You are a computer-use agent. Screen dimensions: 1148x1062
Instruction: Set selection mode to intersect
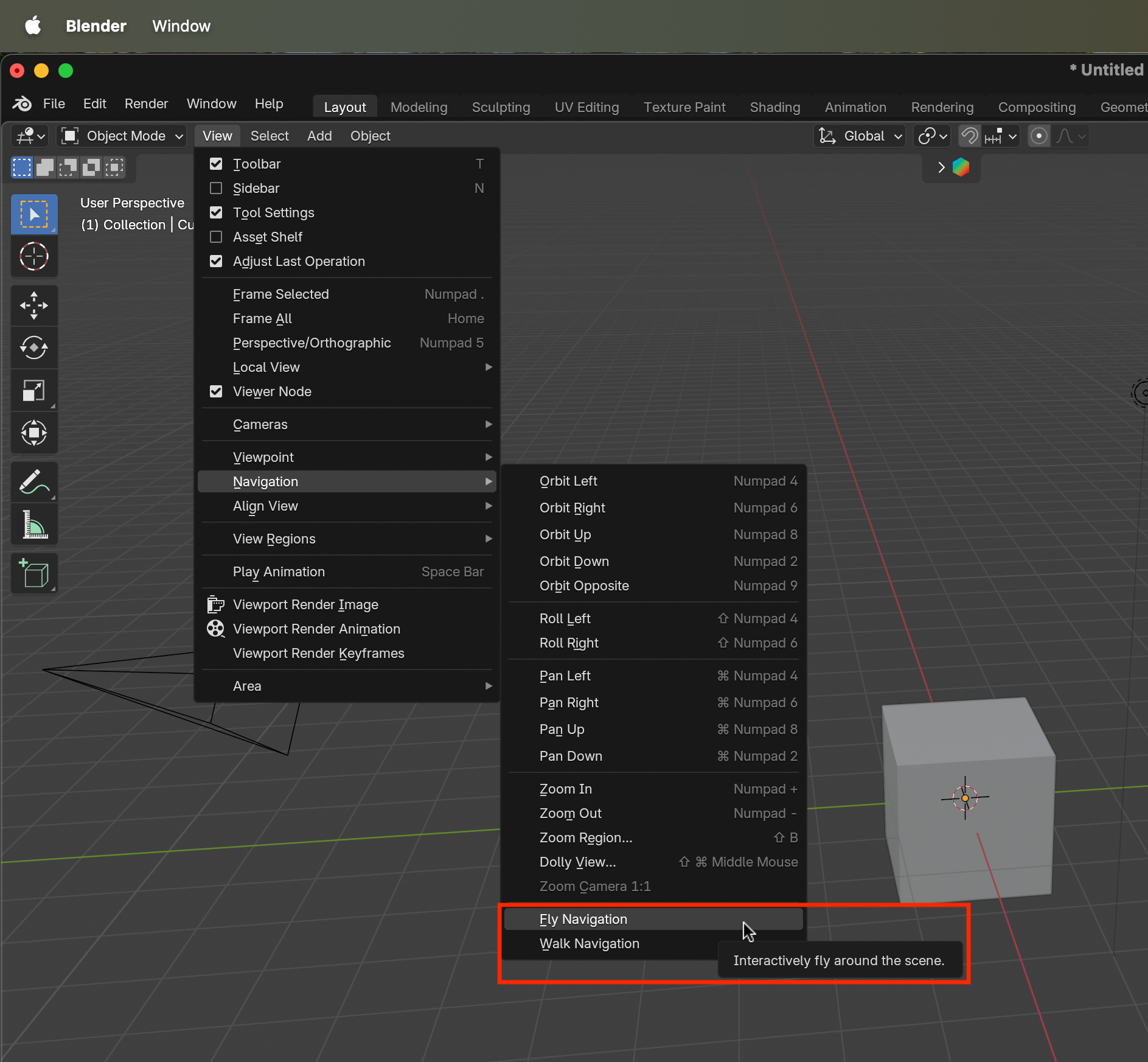114,167
